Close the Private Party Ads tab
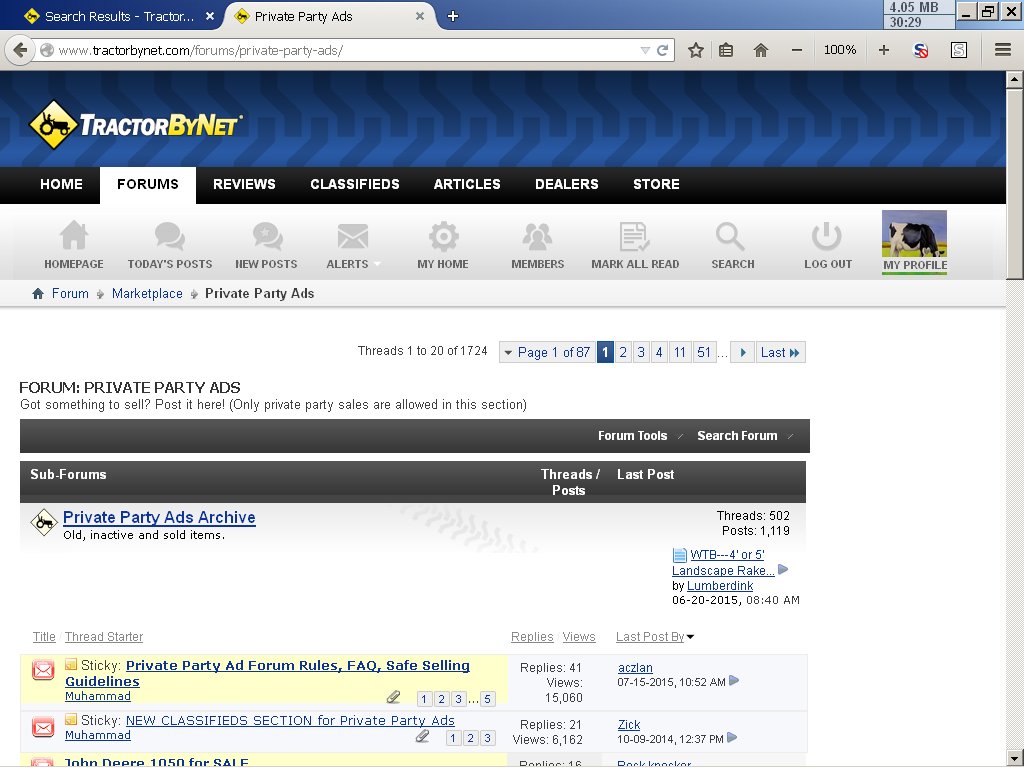 [420, 16]
